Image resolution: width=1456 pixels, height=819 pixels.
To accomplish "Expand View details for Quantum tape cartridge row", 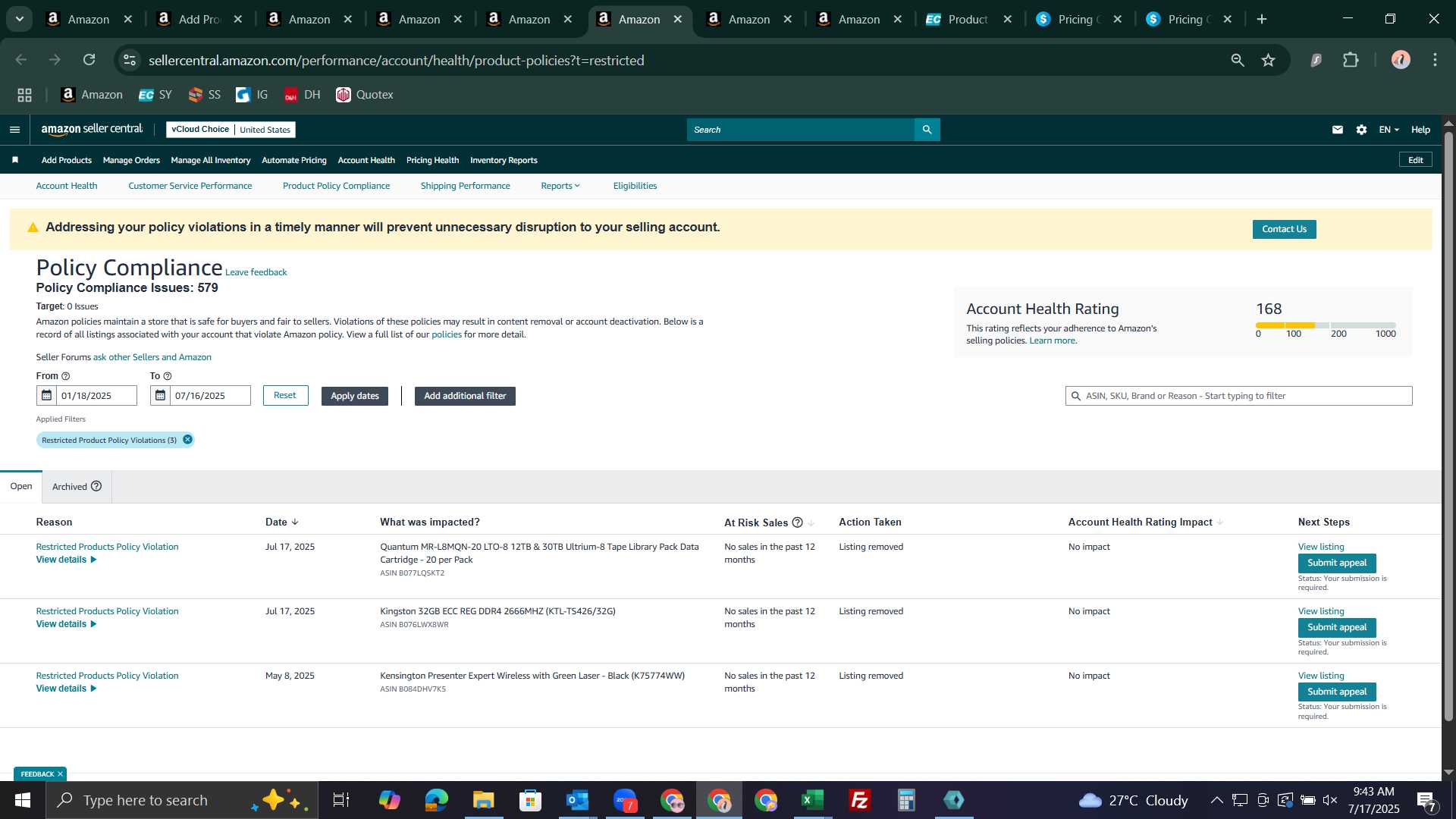I will (x=66, y=560).
